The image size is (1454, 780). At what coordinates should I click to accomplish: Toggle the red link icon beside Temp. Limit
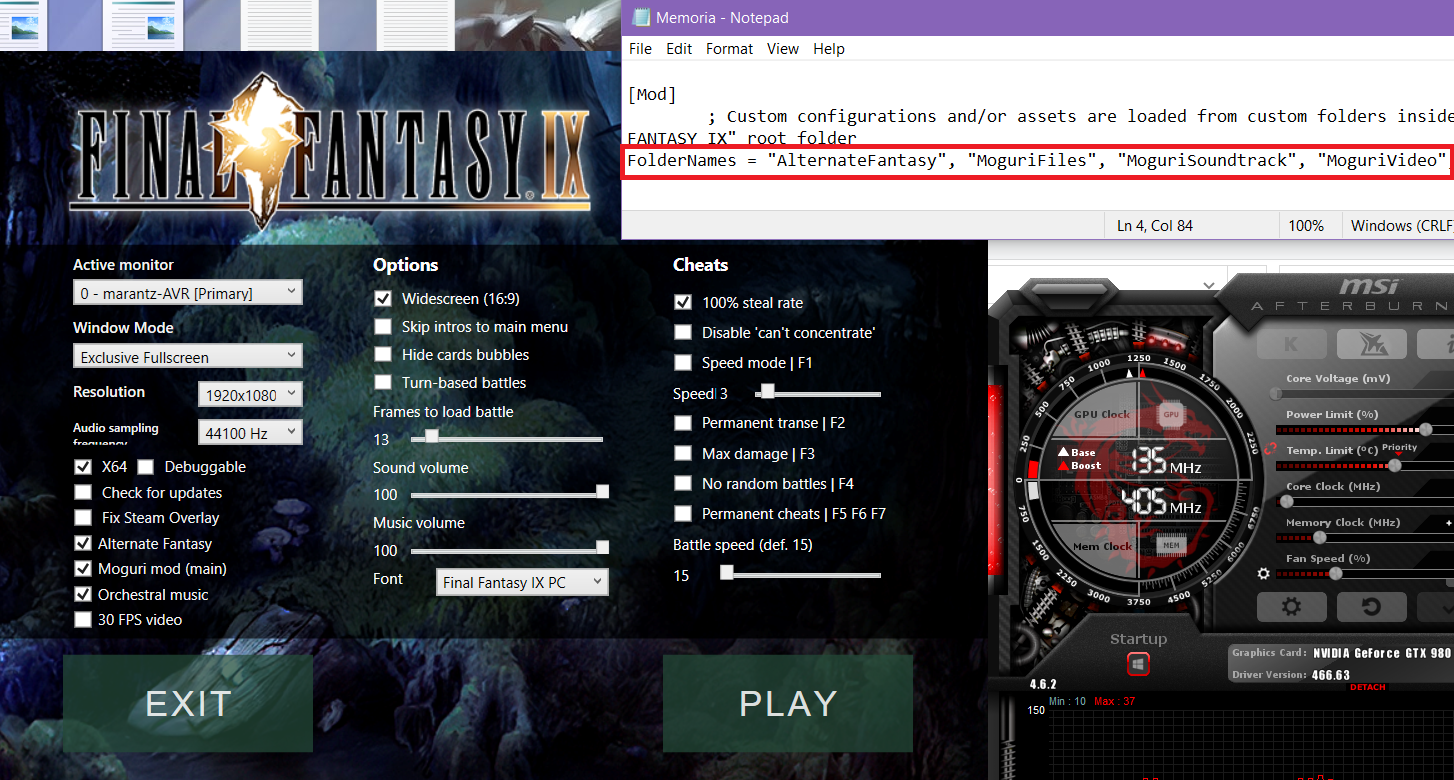tap(1269, 449)
